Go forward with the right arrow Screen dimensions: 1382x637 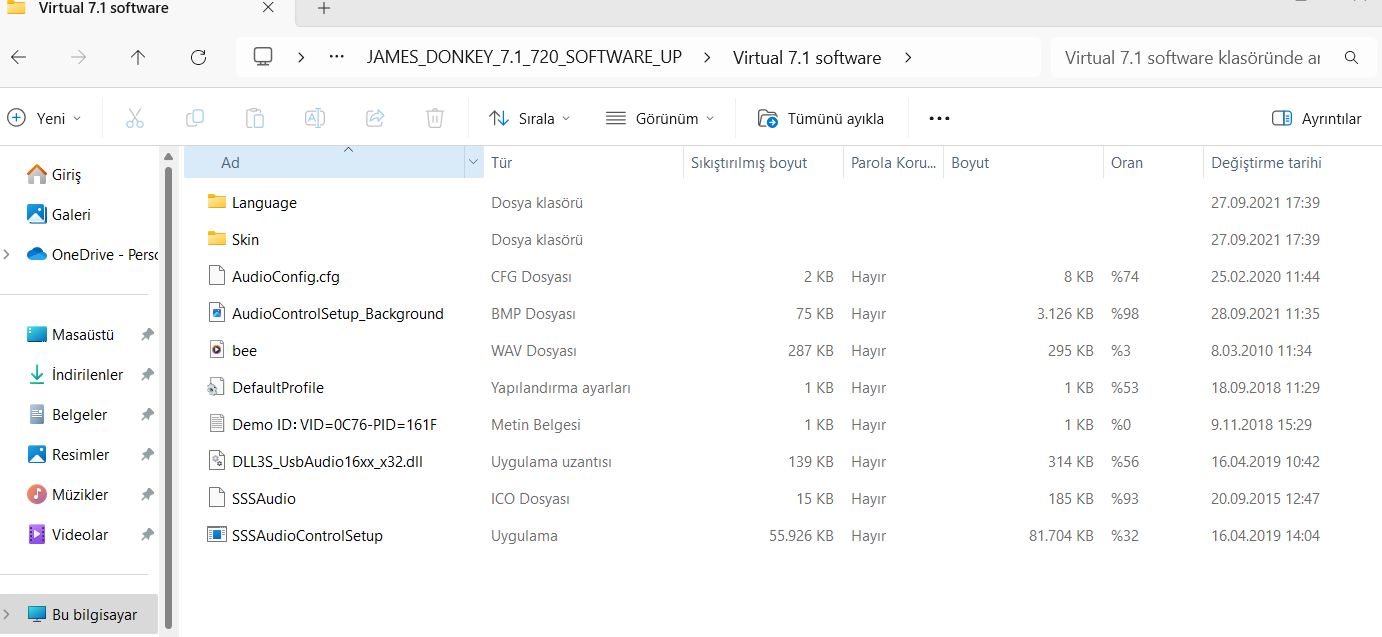tap(78, 57)
